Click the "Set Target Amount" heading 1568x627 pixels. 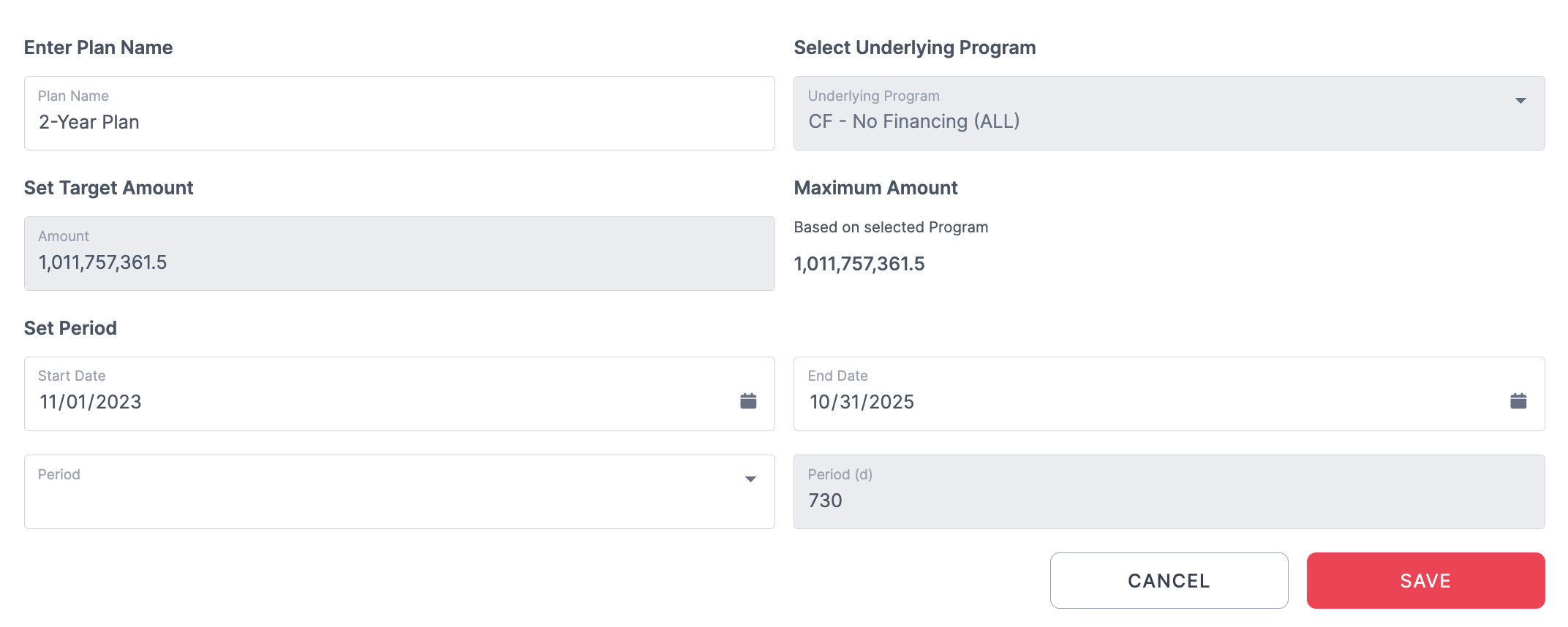pos(109,188)
